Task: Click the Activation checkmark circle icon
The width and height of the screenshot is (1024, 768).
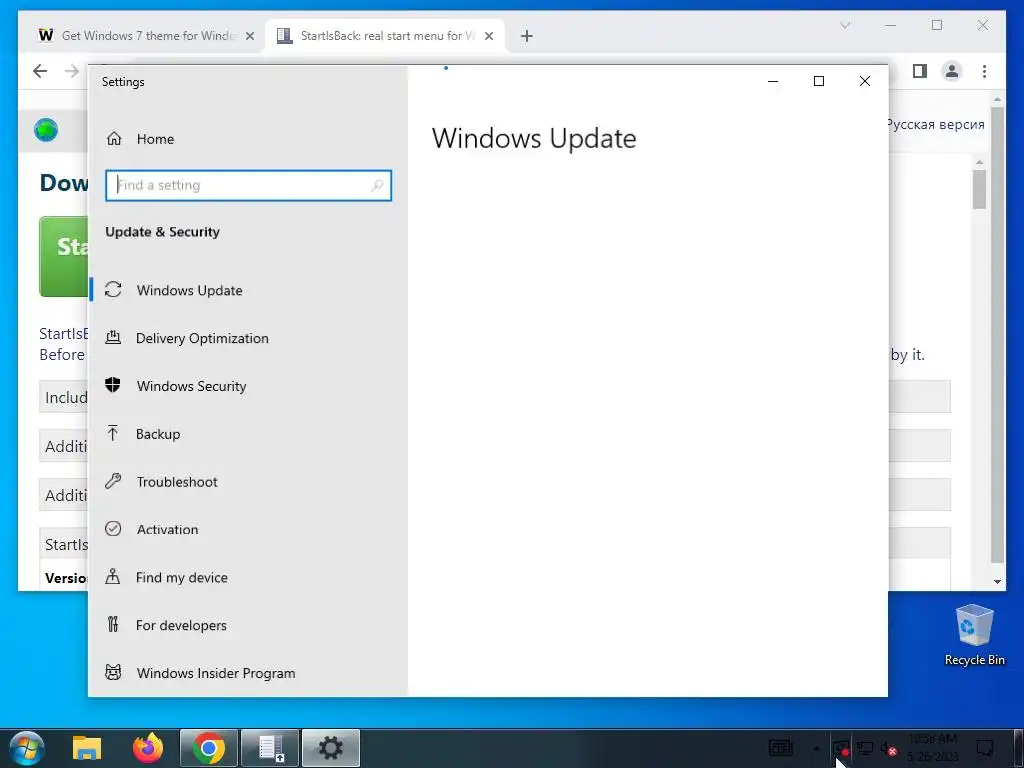Action: coord(113,529)
